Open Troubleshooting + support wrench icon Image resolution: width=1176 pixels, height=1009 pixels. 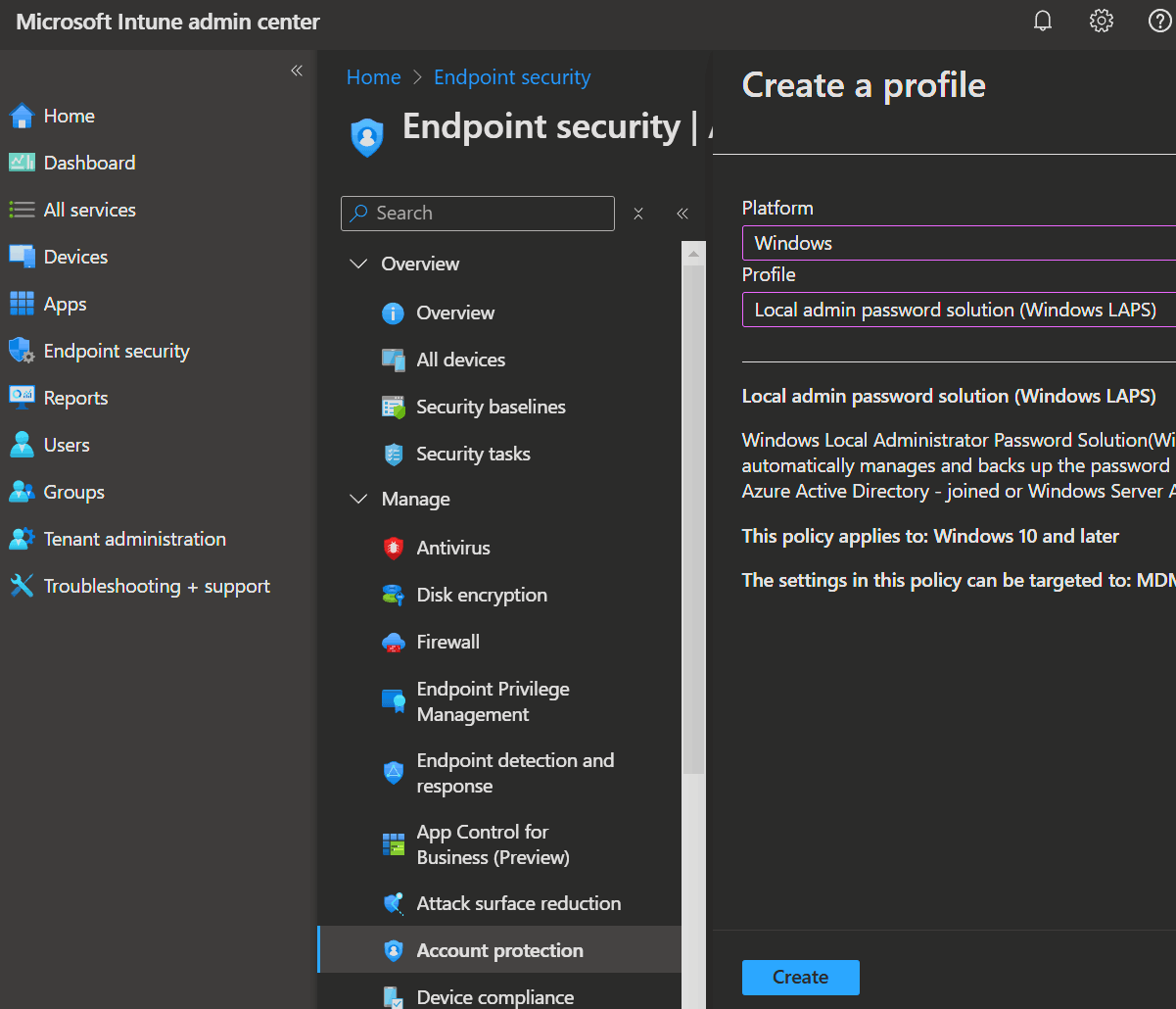click(x=22, y=586)
